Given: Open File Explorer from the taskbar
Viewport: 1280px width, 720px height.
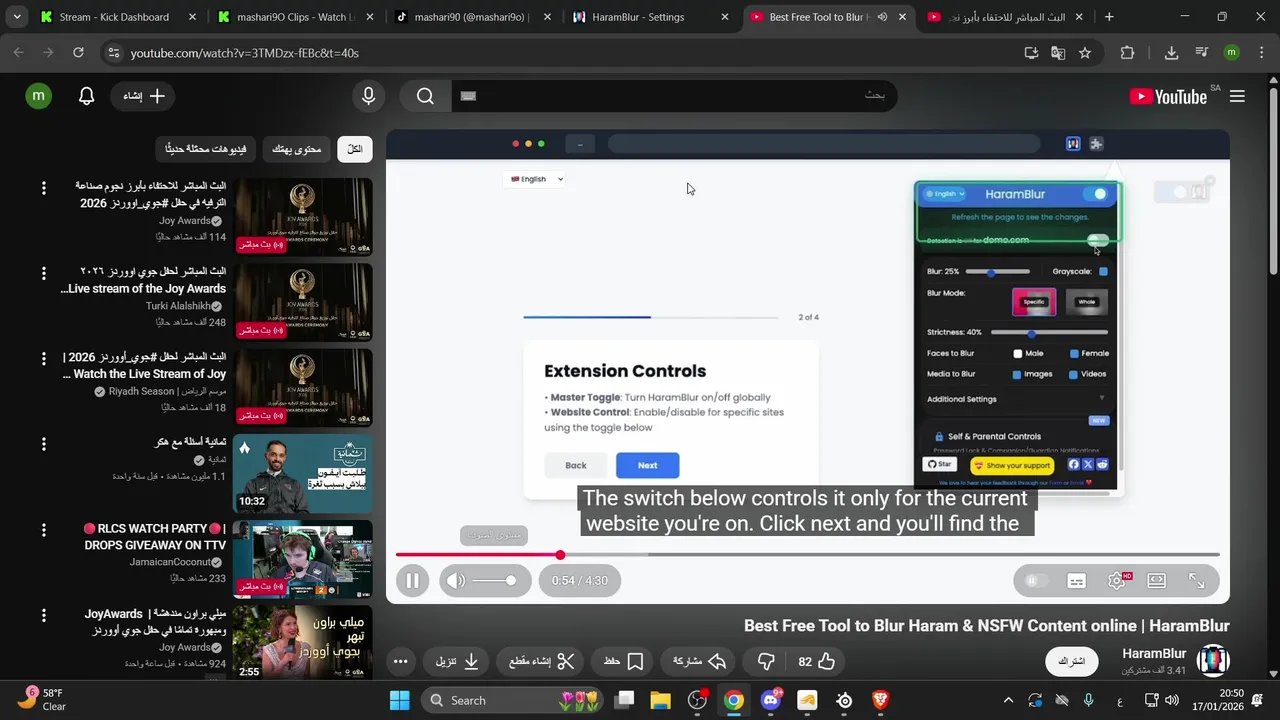Looking at the screenshot, I should tap(660, 700).
